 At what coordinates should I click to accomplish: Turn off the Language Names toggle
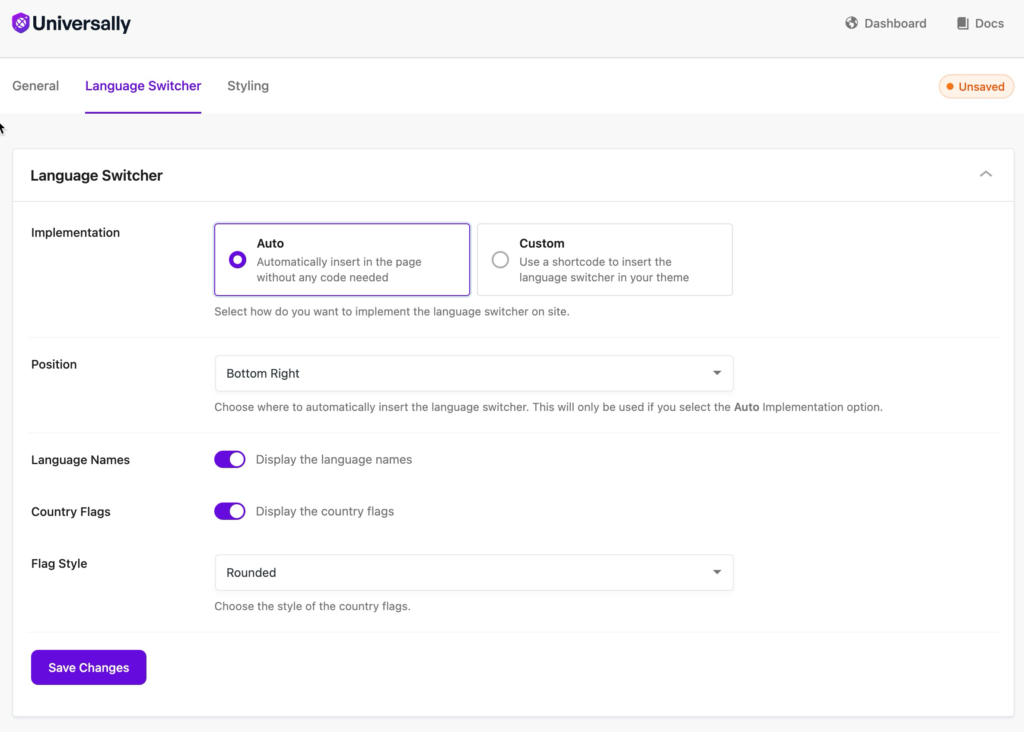[x=230, y=460]
